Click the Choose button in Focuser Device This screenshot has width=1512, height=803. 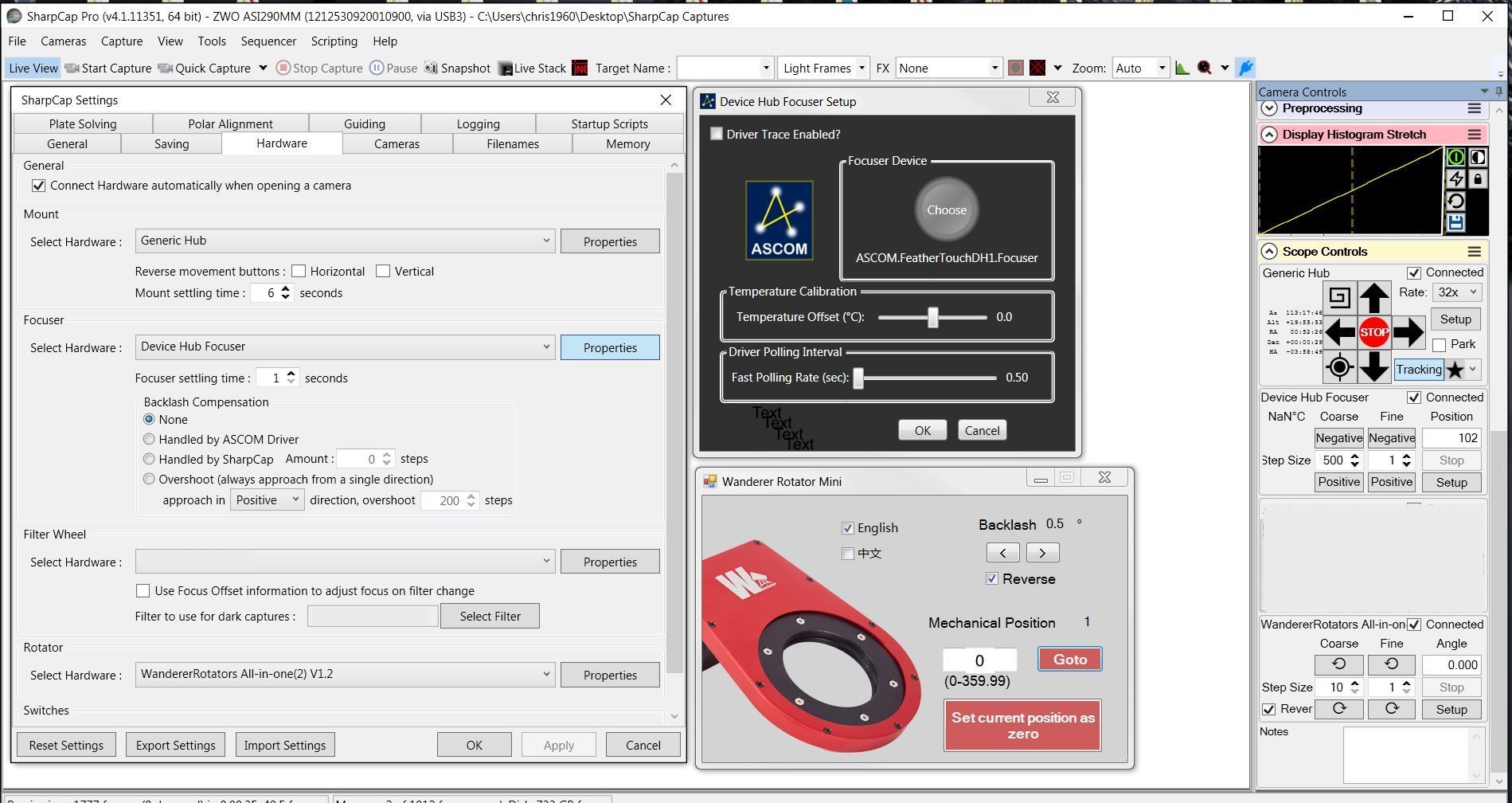(946, 210)
